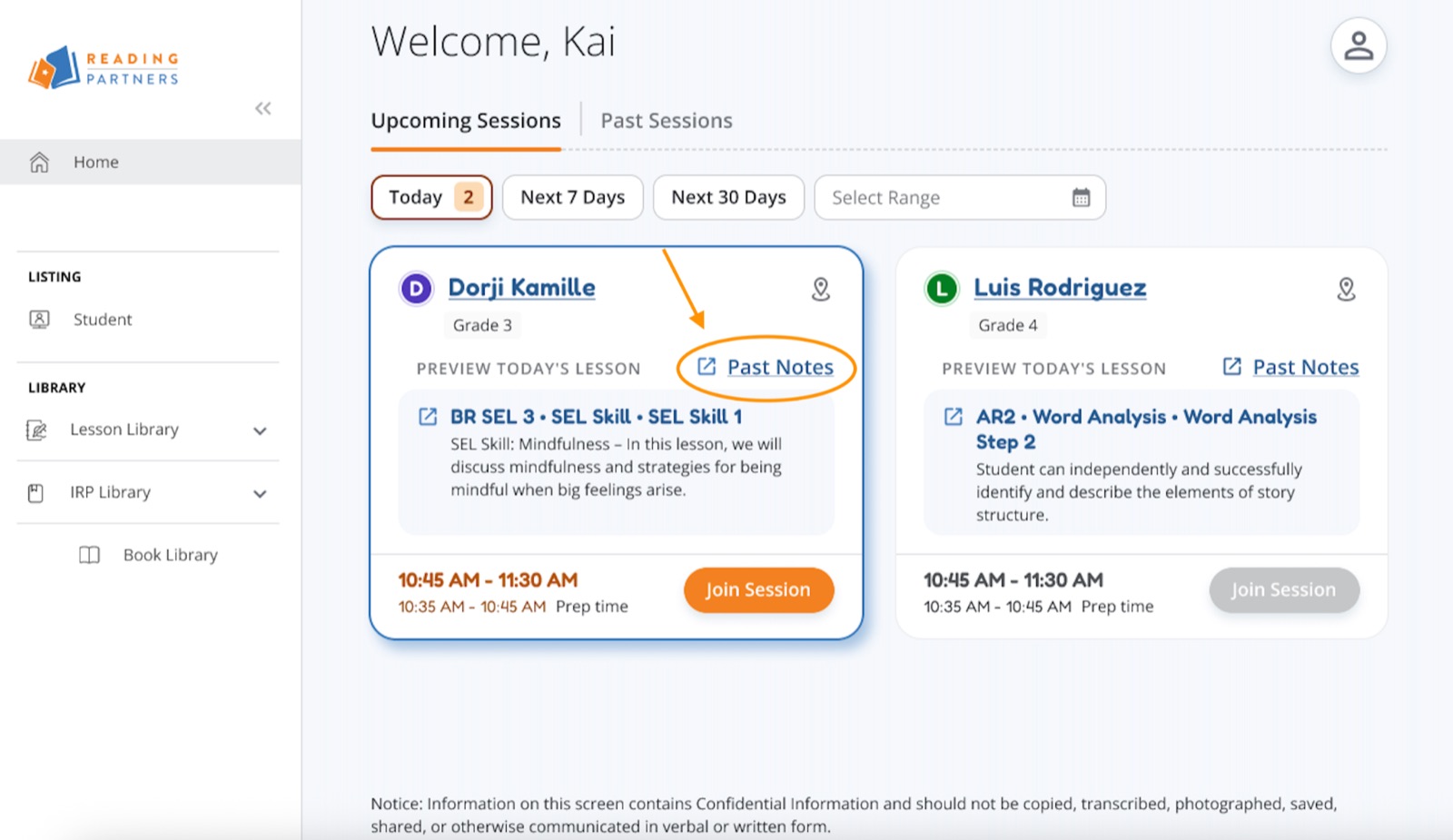This screenshot has width=1453, height=840.
Task: Filter sessions by Next 7 Days
Action: pyautogui.click(x=572, y=197)
